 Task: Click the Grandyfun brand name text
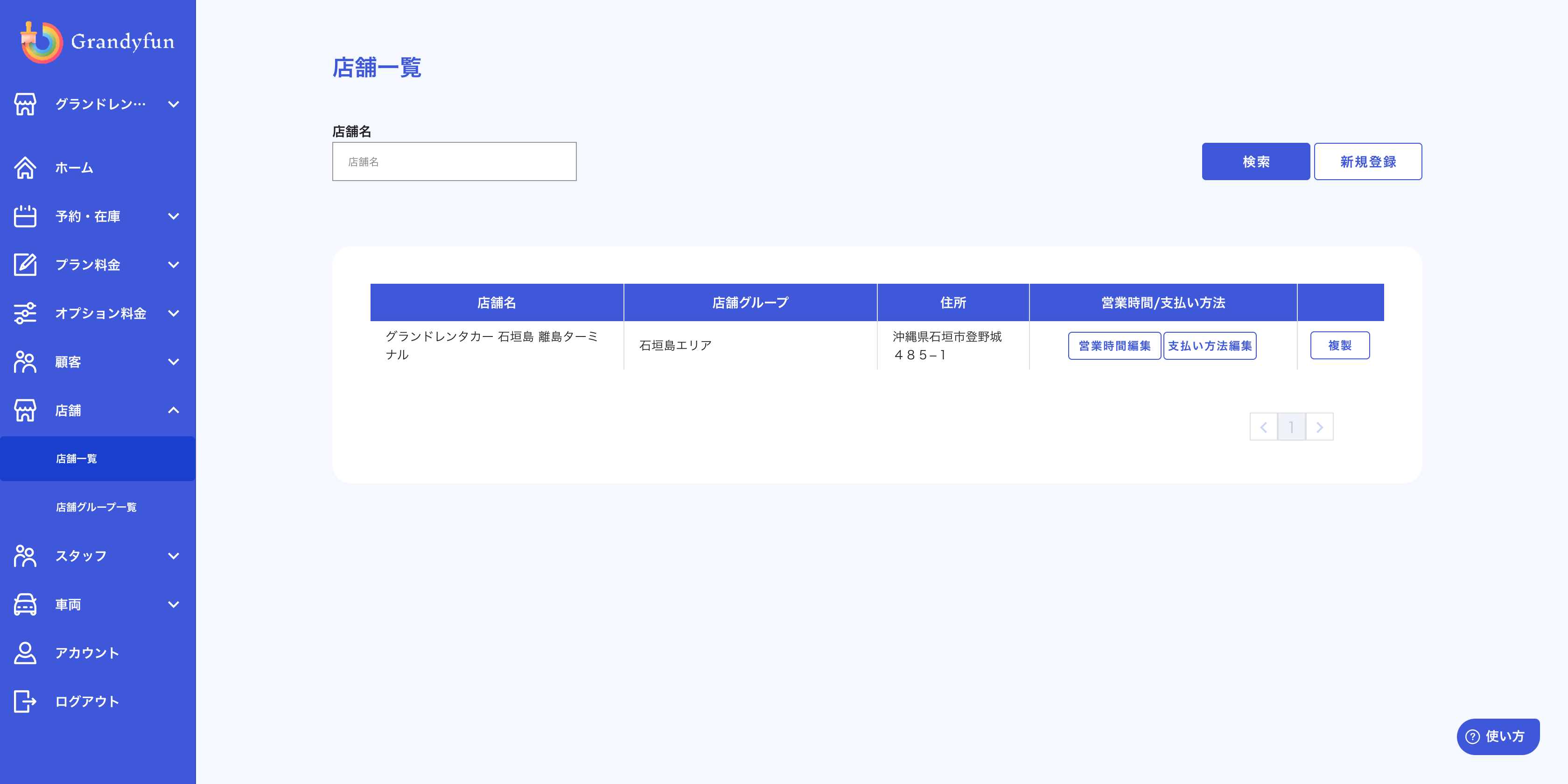coord(122,42)
